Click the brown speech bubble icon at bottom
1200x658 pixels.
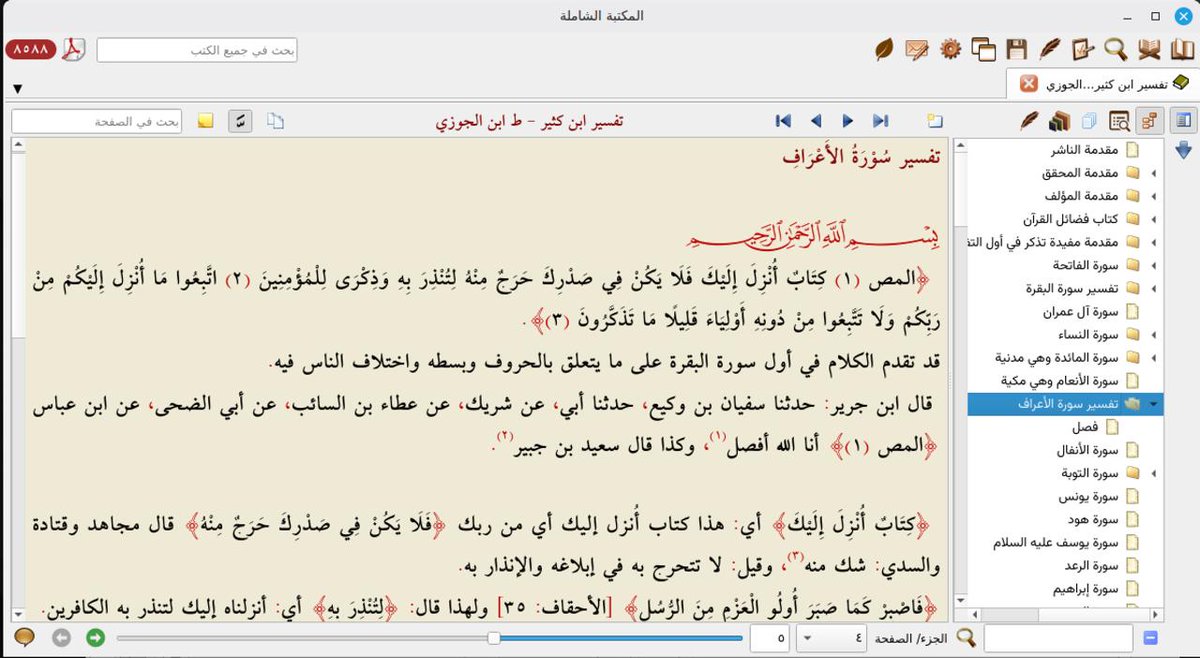pos(26,637)
